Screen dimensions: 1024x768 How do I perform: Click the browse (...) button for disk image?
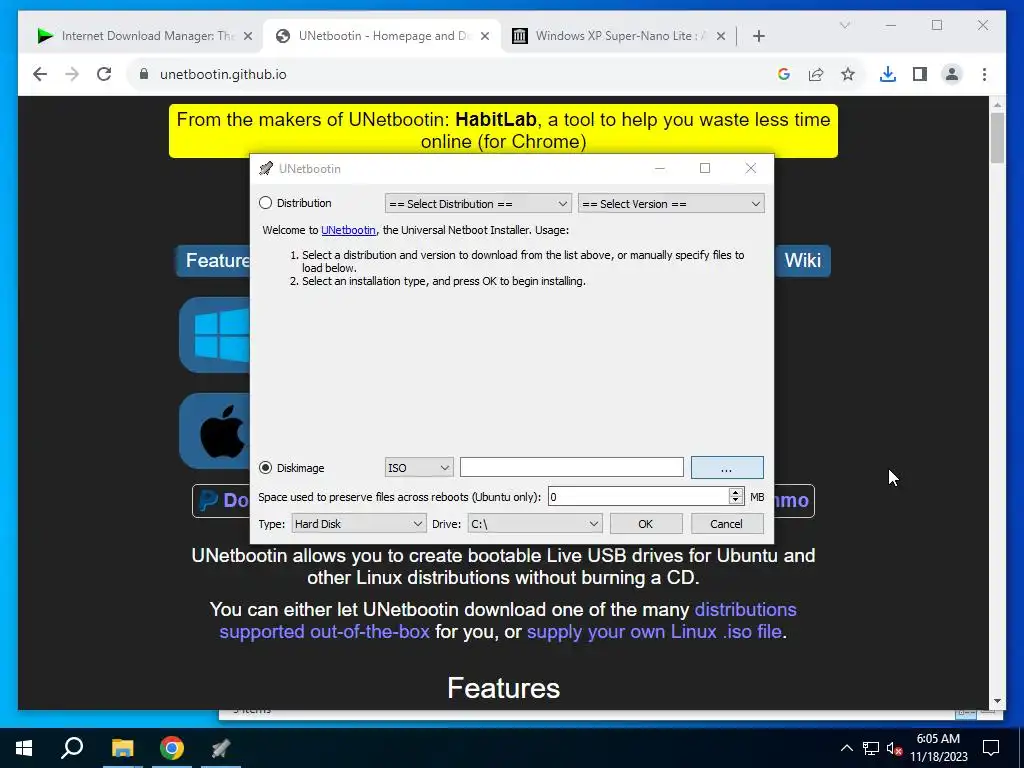[x=727, y=468]
